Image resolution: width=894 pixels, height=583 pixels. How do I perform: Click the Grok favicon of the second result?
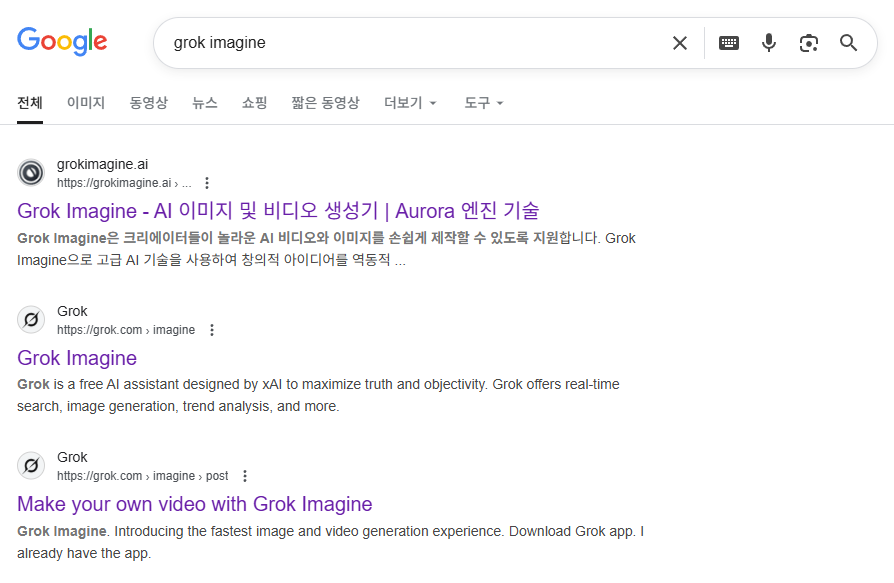tap(31, 320)
